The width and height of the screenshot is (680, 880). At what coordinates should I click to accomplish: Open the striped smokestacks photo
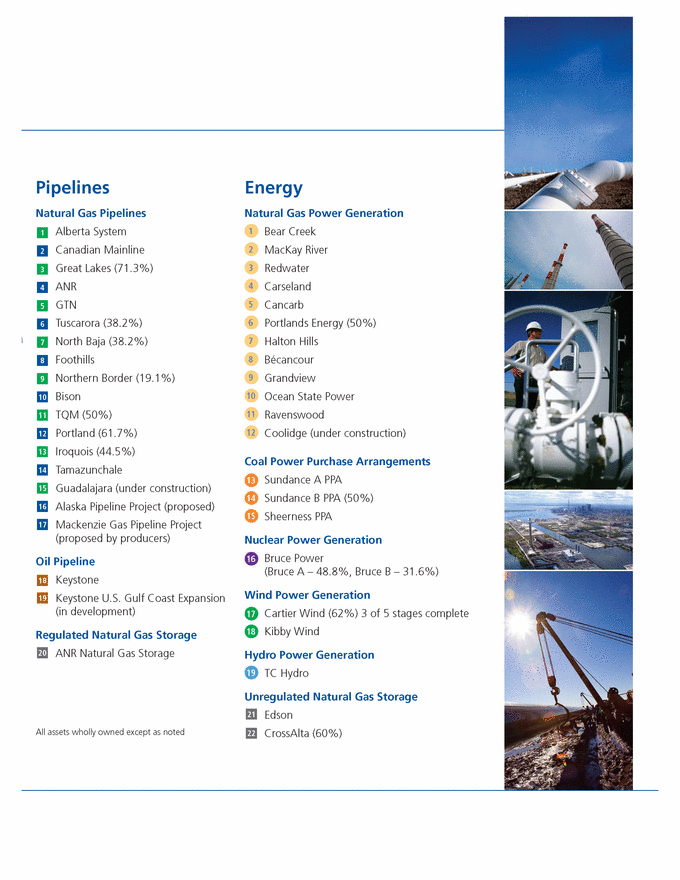[568, 250]
